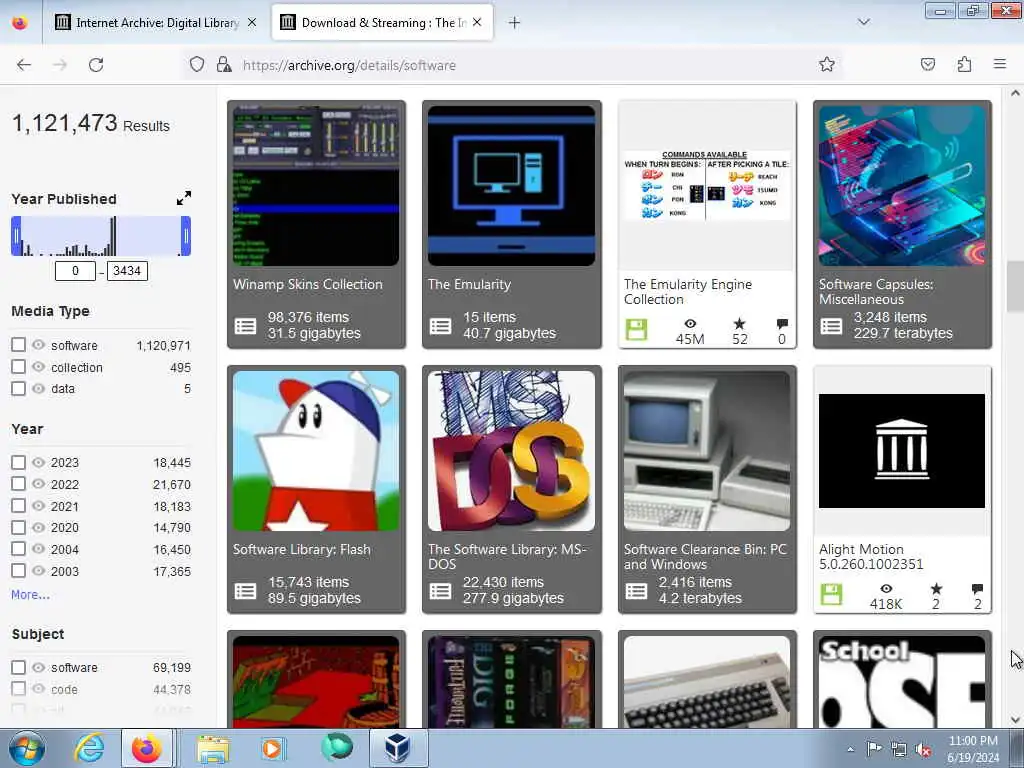Open the Firefox hamburger menu
1024x768 pixels.
tap(1000, 64)
